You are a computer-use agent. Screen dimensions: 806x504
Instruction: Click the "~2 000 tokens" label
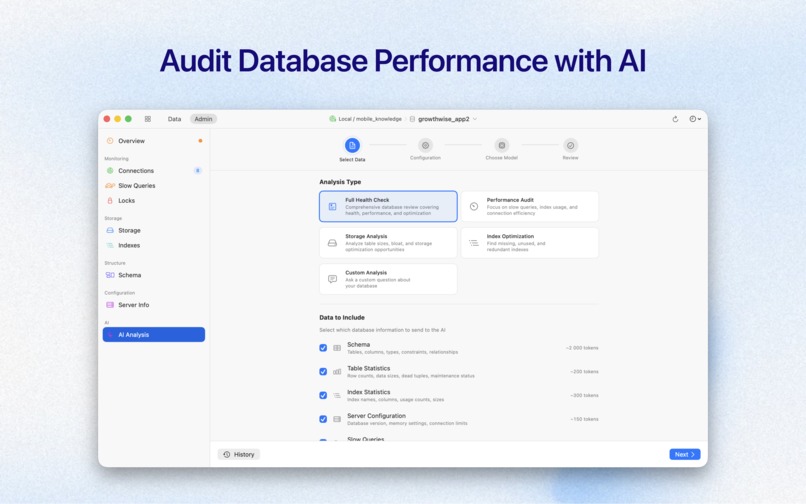click(582, 348)
